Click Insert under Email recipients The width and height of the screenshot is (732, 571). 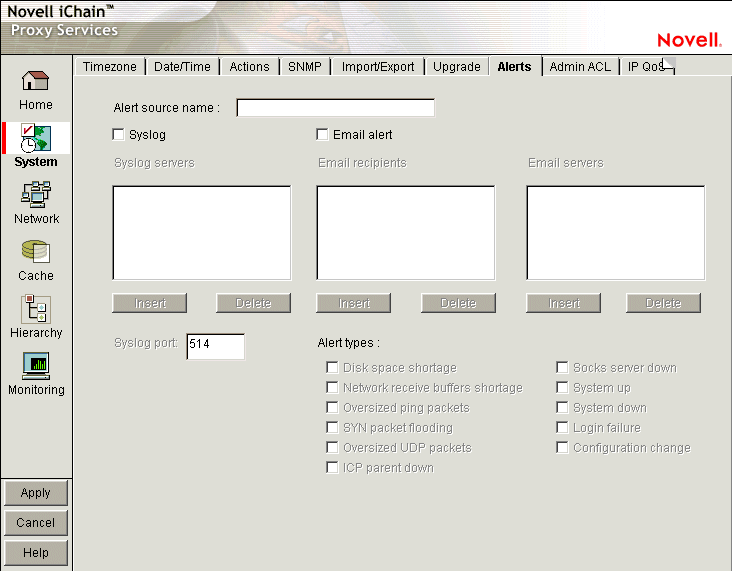(354, 303)
